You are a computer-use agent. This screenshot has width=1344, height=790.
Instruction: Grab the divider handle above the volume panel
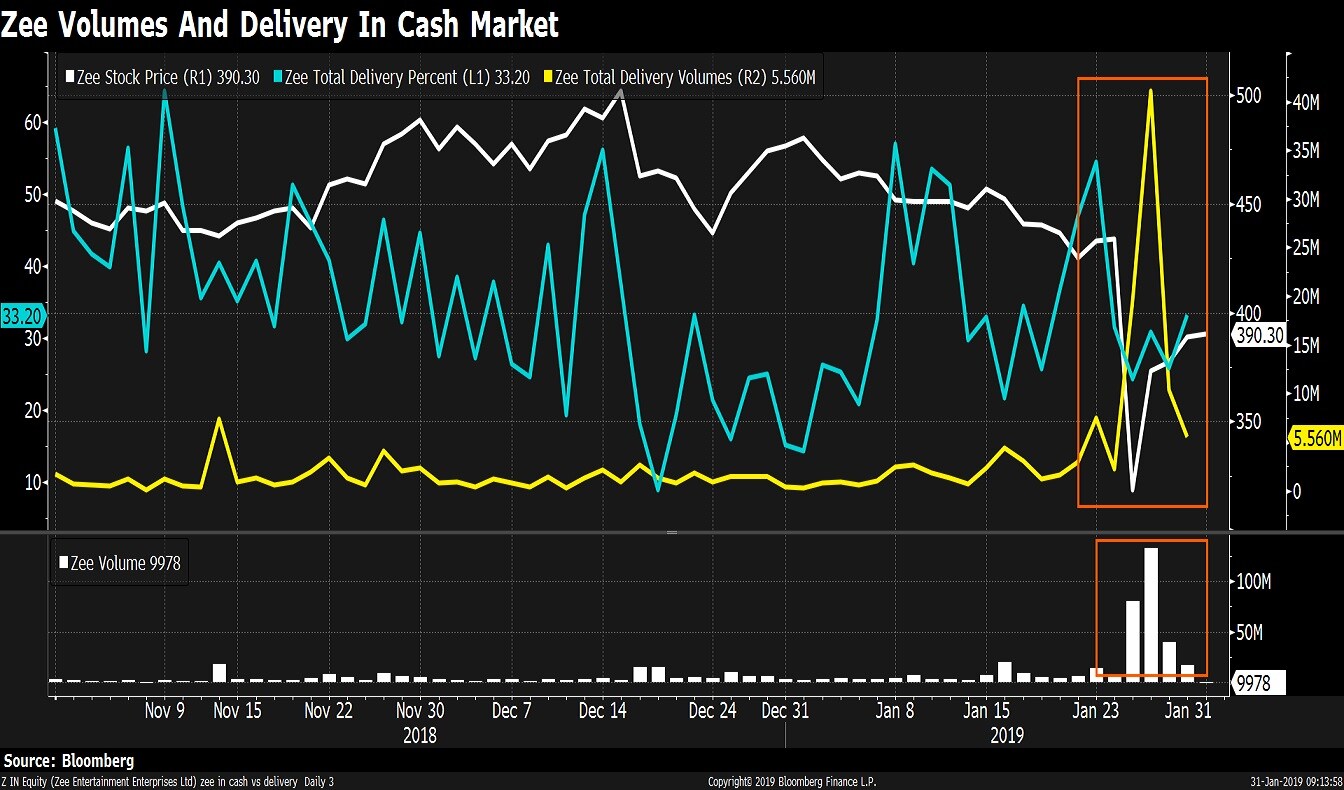tap(671, 533)
